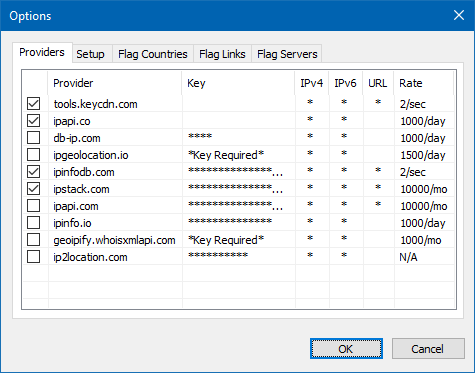This screenshot has height=373, width=475.
Task: Uncheck the tools.keycdn.com provider checkbox
Action: (x=33, y=104)
